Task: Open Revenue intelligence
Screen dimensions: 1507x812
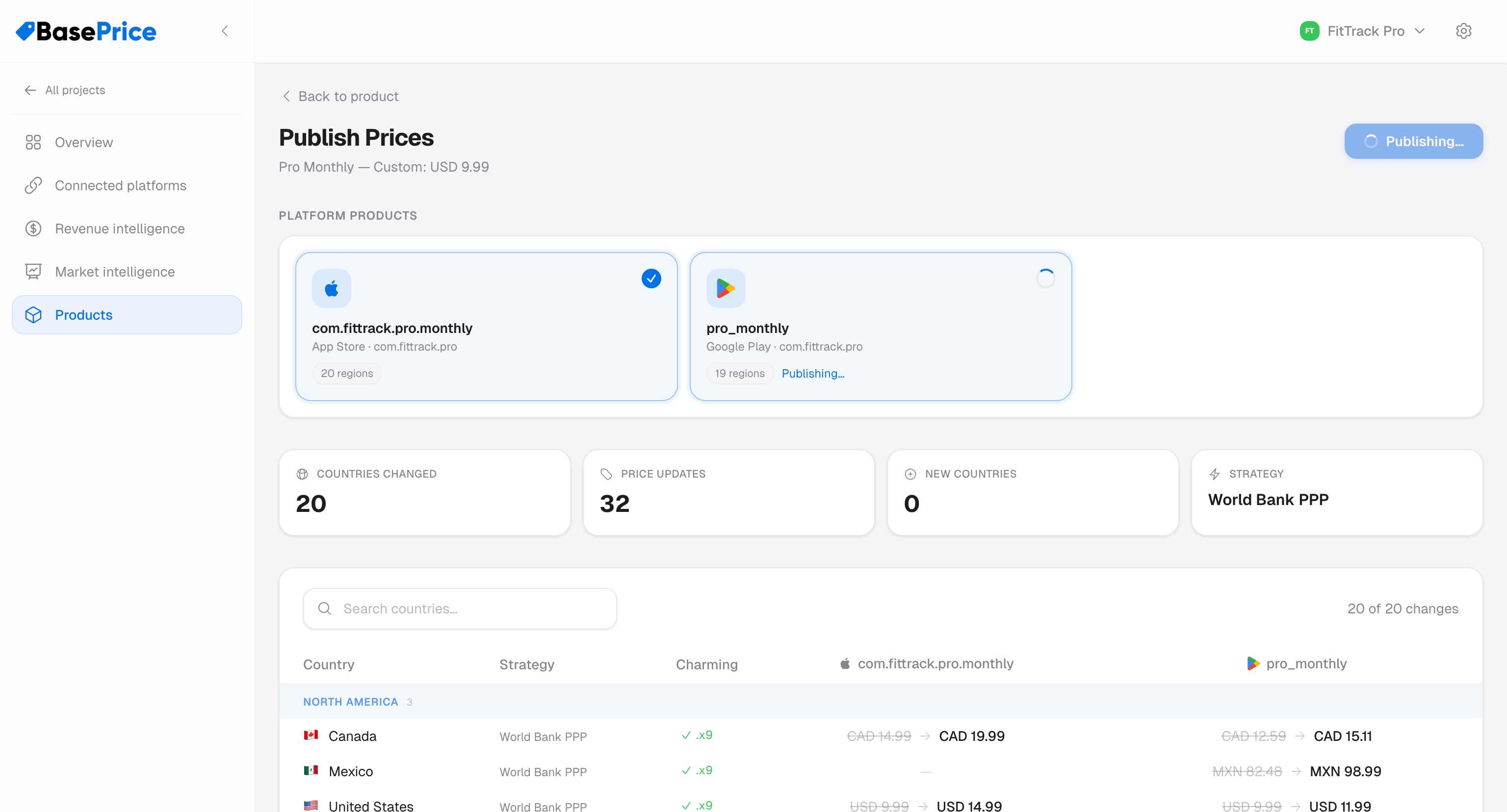Action: point(127,228)
